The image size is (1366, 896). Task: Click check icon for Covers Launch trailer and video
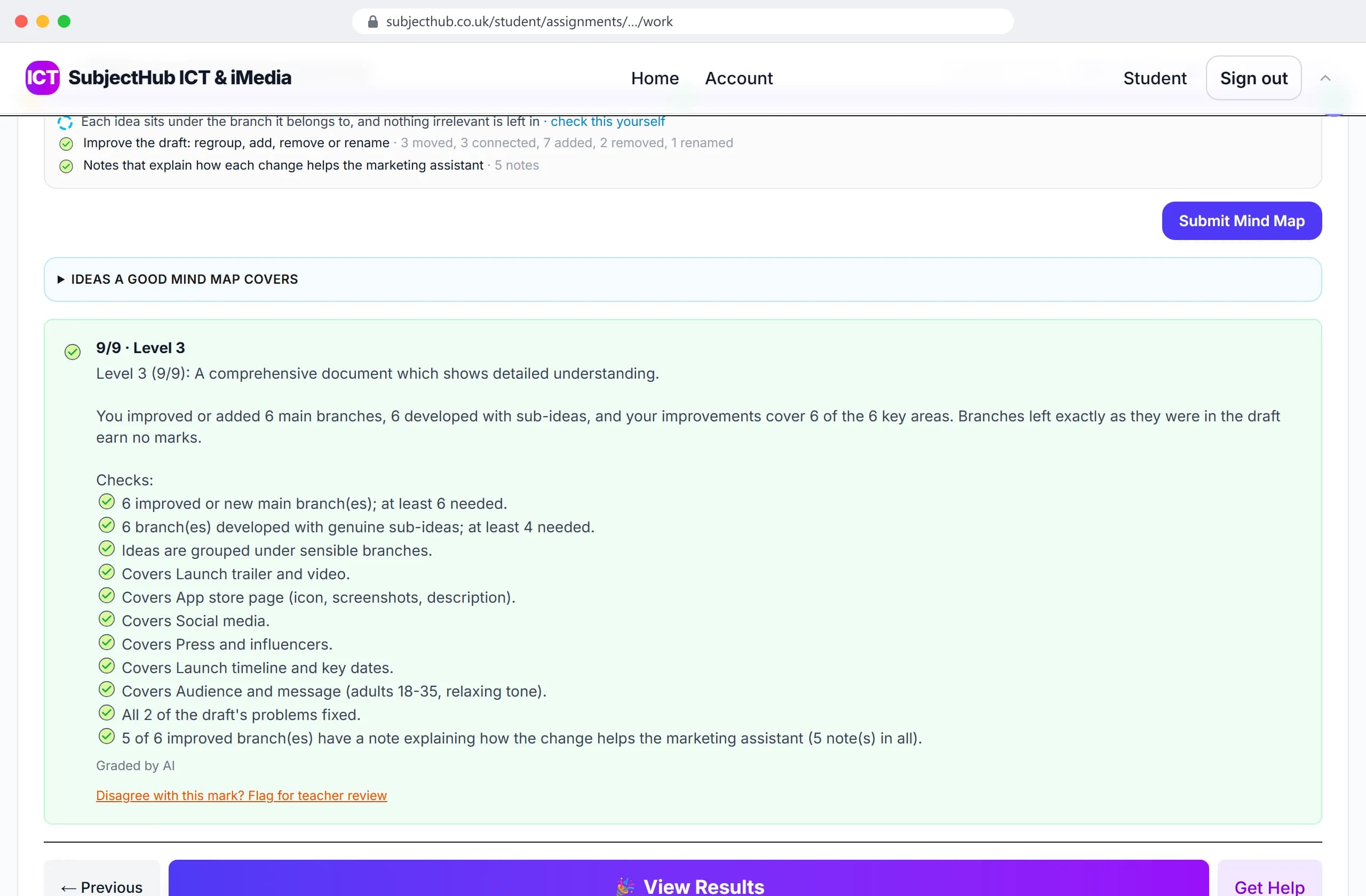coord(107,572)
